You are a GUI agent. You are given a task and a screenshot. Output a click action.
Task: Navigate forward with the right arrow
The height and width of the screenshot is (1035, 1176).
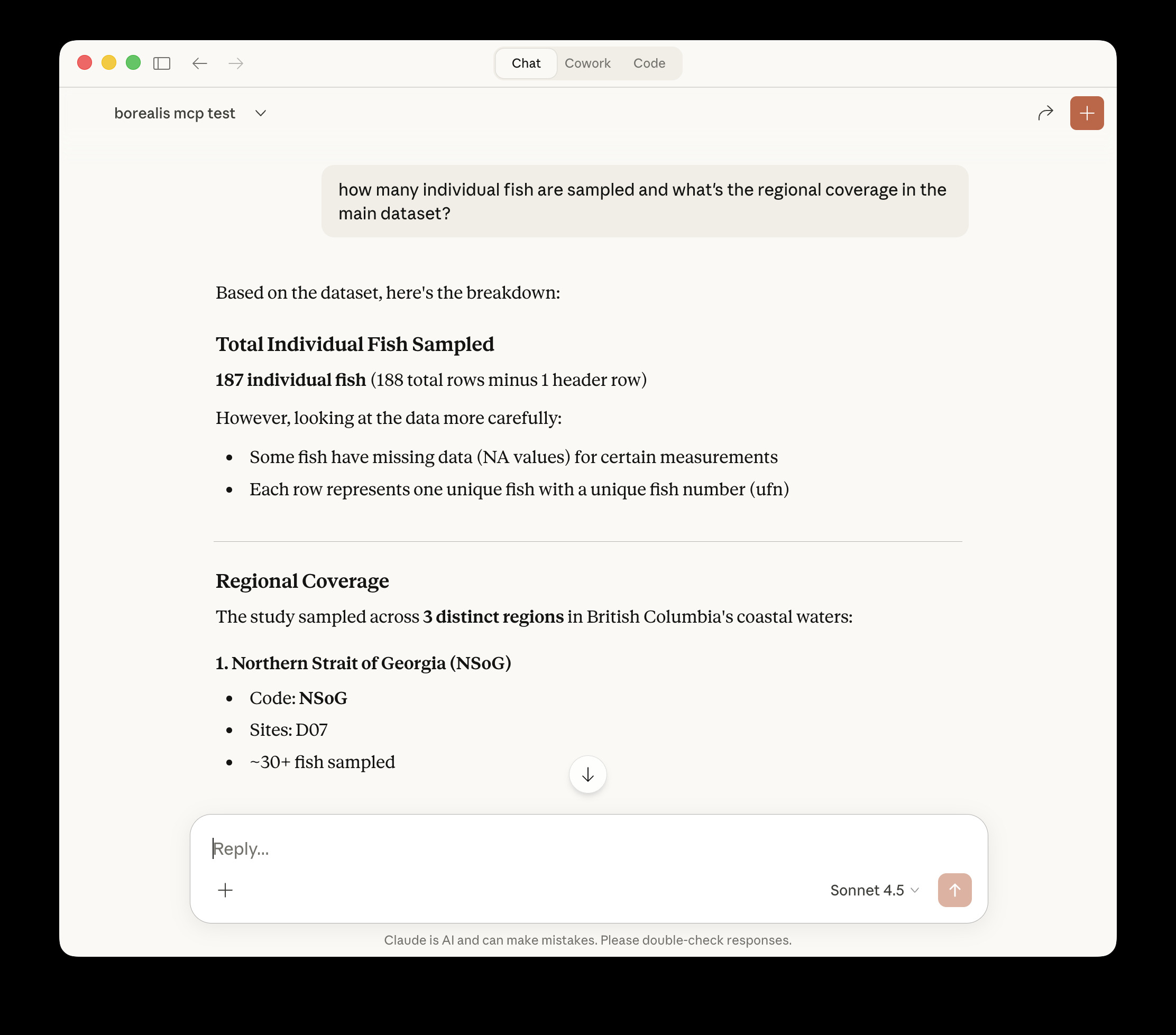pyautogui.click(x=235, y=63)
